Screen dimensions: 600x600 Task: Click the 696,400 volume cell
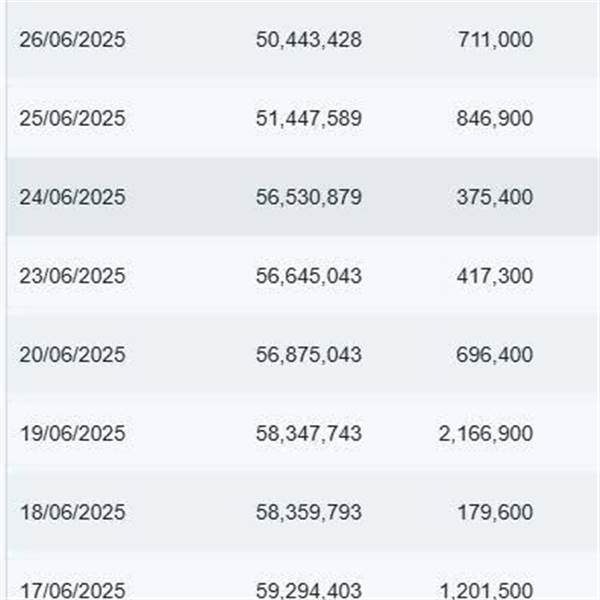(x=494, y=355)
